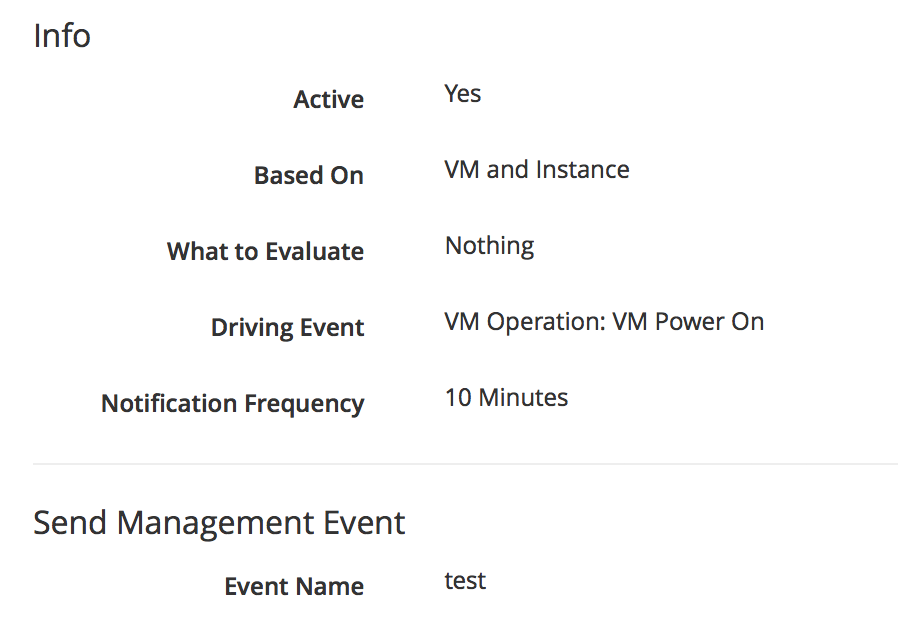This screenshot has height=644, width=898.
Task: Click the Driving Event field label
Action: click(287, 328)
